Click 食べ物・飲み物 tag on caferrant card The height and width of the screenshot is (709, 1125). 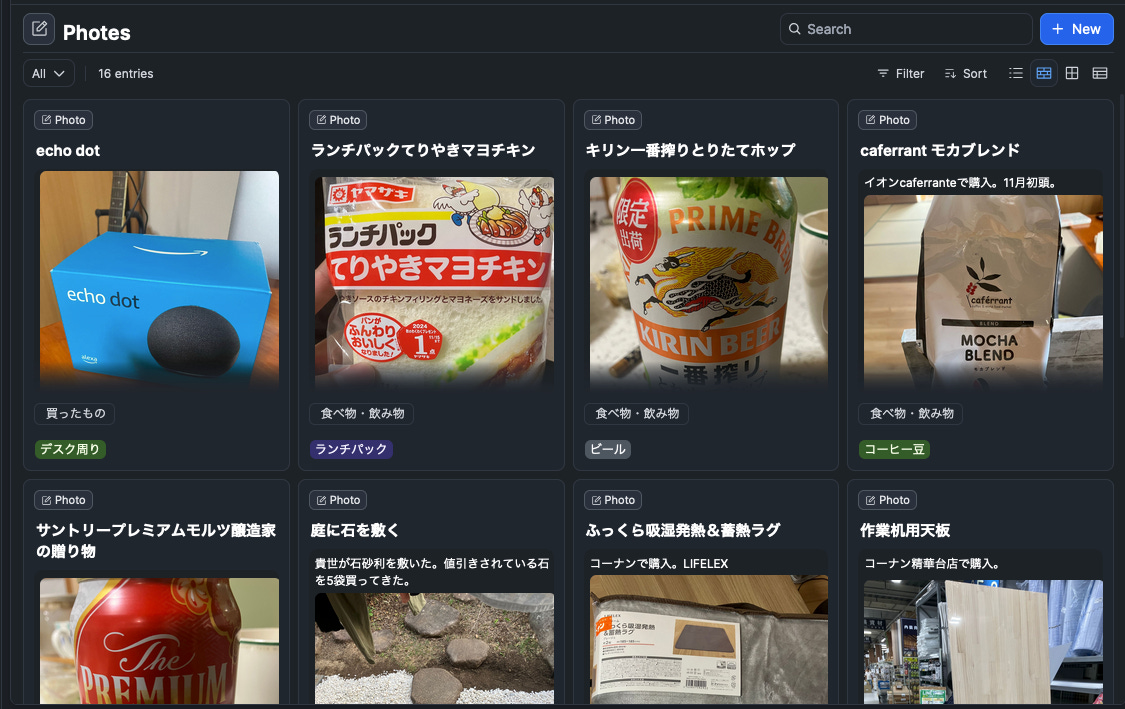coord(911,413)
